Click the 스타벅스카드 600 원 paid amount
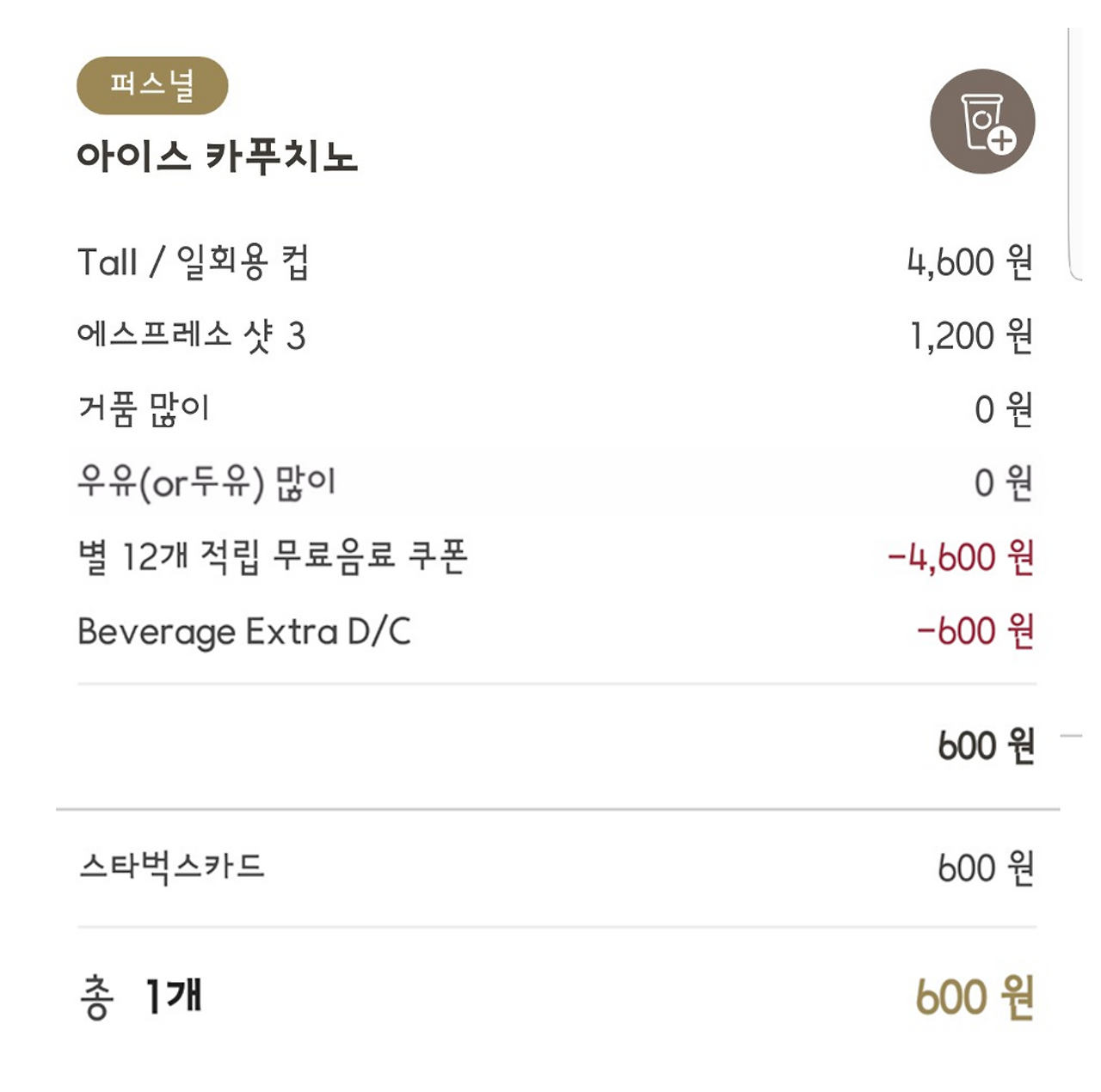 point(986,868)
